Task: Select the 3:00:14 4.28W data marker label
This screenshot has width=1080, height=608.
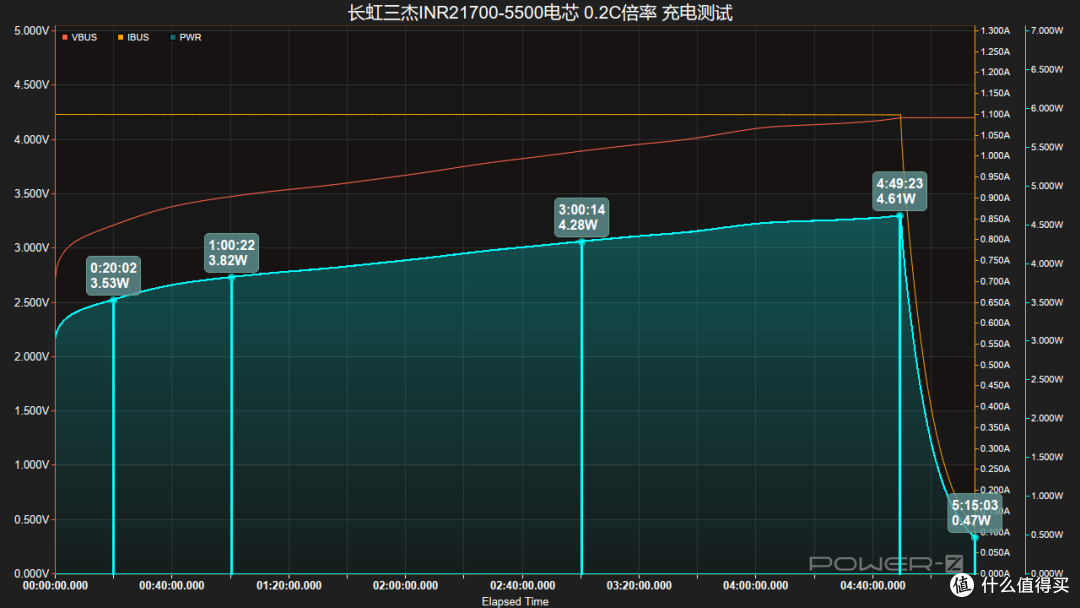Action: click(582, 218)
